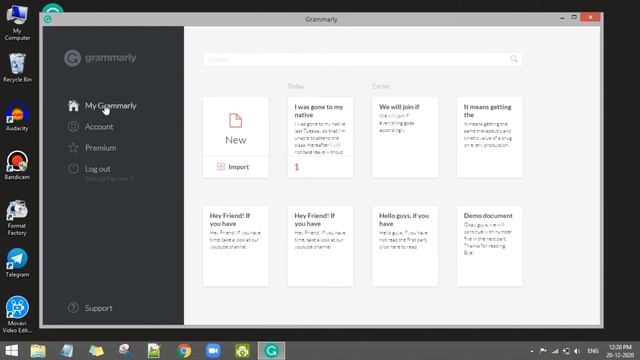Open Chrome from the taskbar

(x=184, y=351)
